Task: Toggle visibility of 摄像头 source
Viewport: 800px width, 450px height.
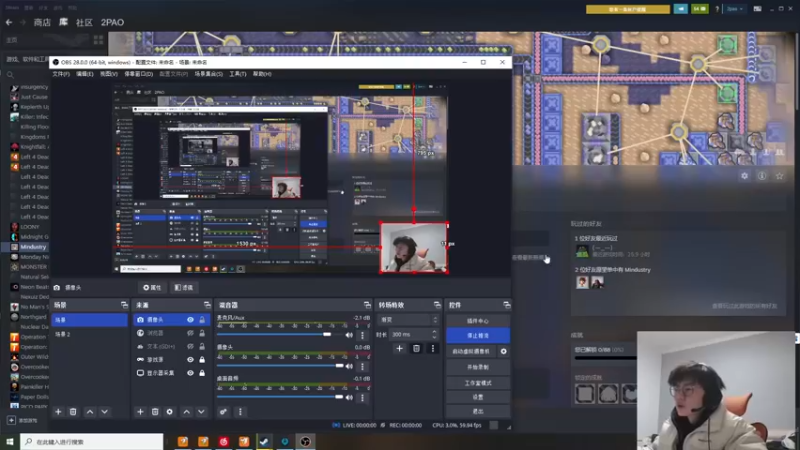Action: pos(190,319)
